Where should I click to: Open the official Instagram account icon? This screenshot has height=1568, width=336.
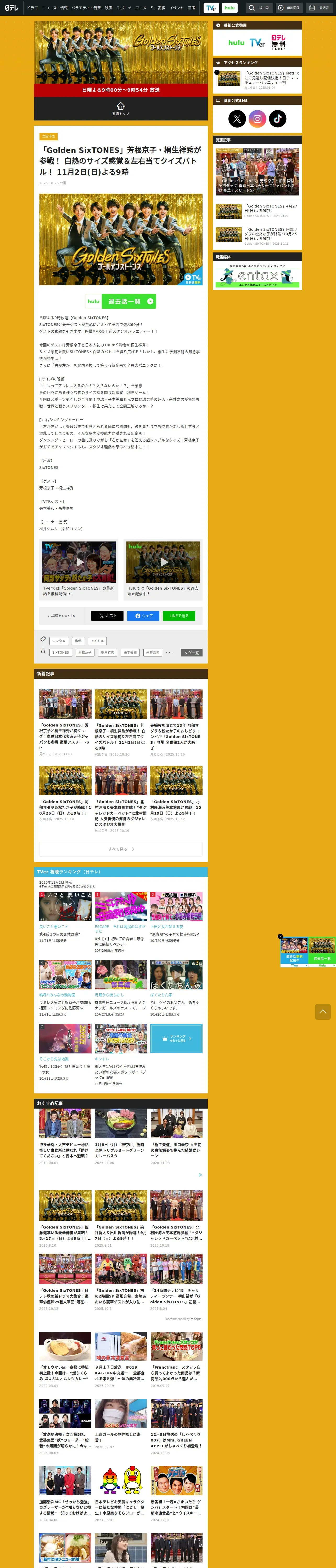257,119
